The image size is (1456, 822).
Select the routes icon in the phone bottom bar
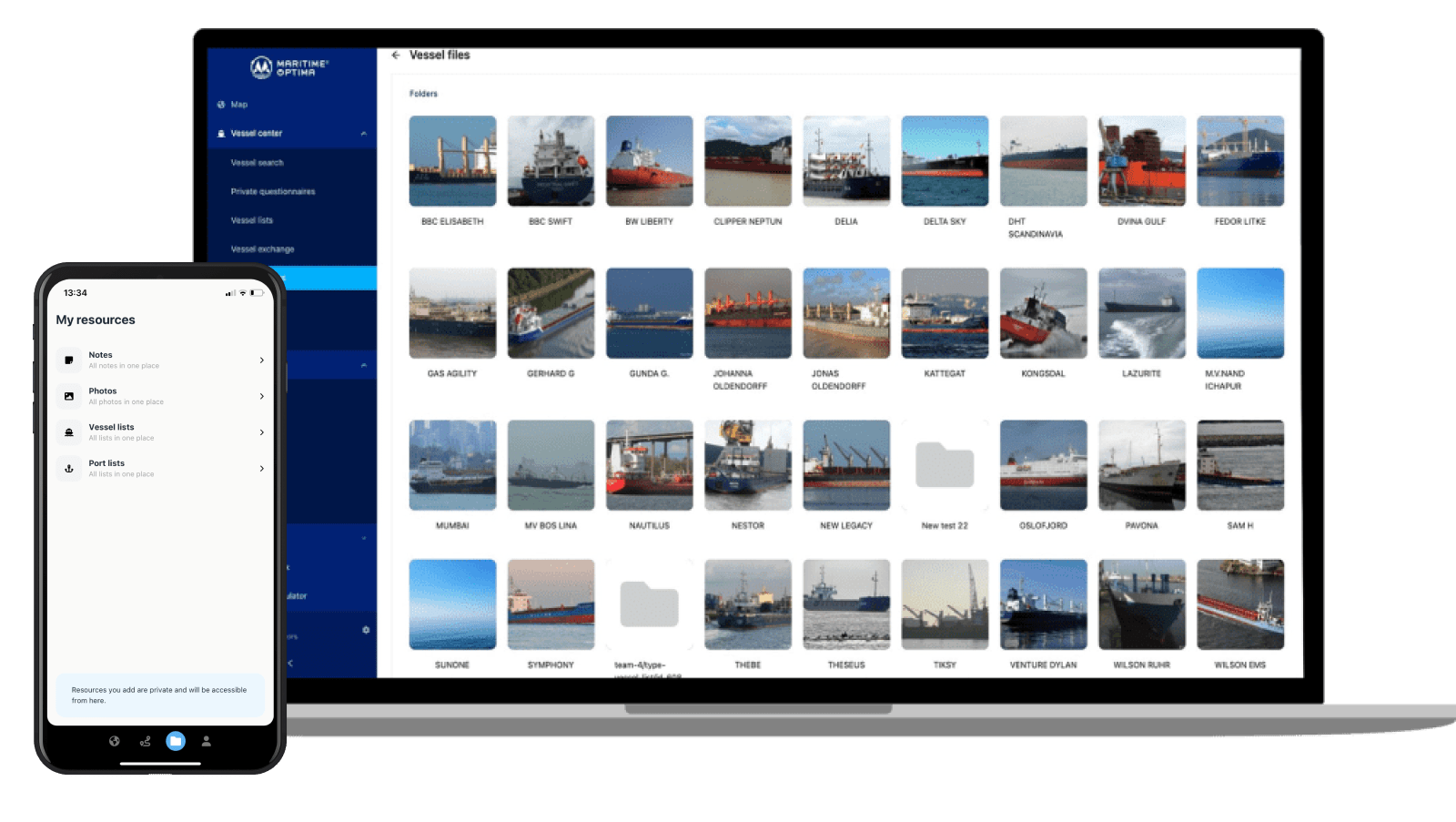coord(145,741)
